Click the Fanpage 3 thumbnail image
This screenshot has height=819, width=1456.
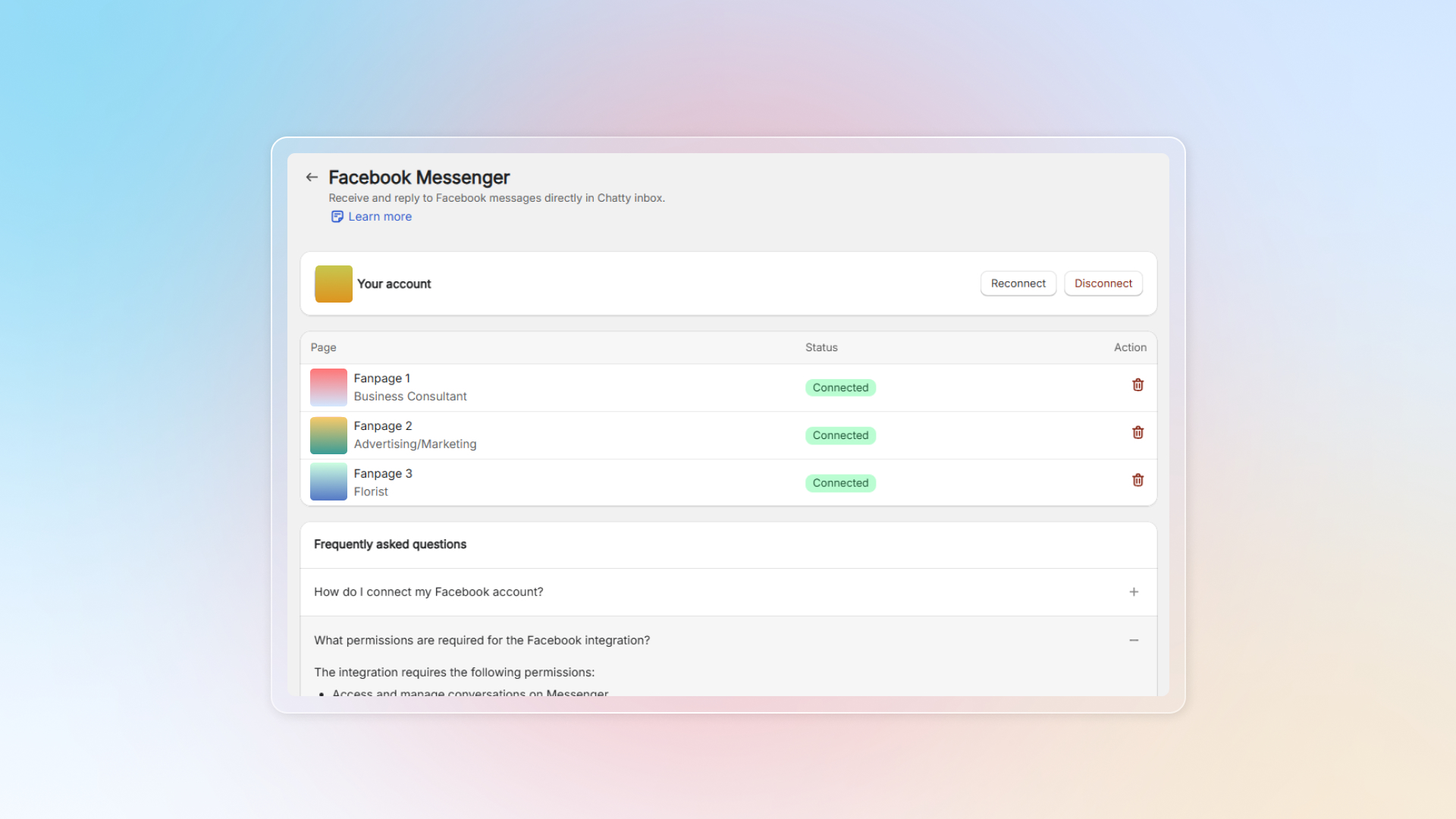point(328,482)
